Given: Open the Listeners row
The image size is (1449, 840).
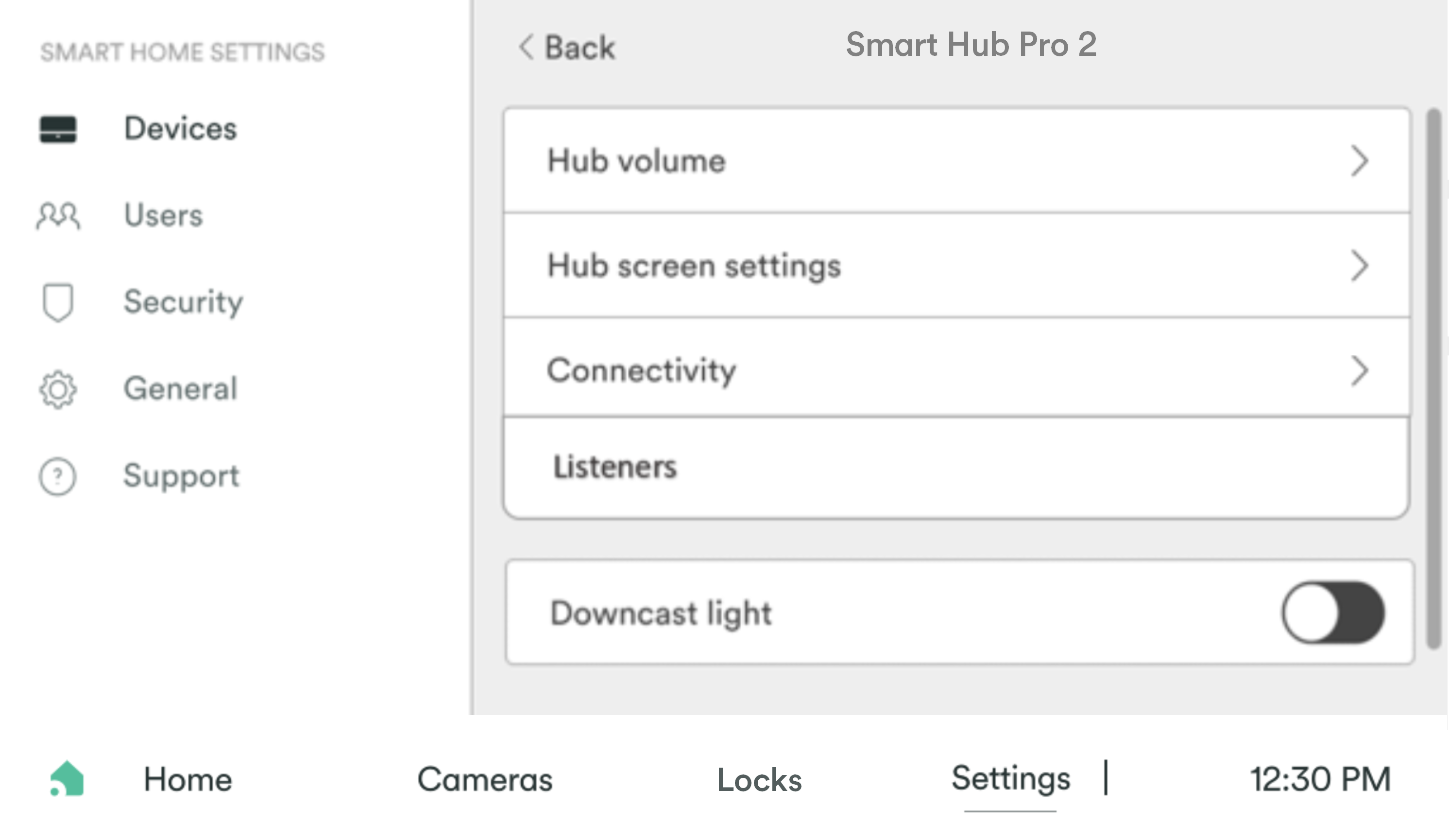Looking at the screenshot, I should (x=956, y=467).
